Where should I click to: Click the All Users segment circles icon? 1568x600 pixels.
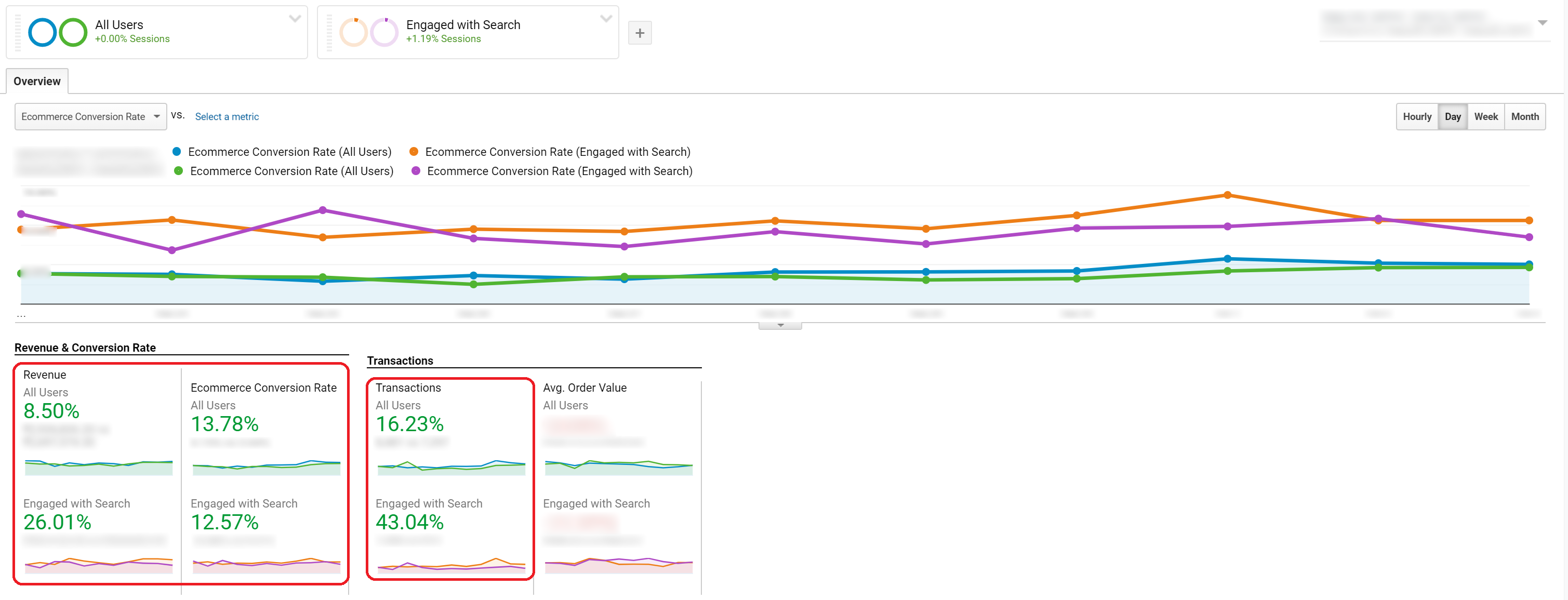(58, 32)
